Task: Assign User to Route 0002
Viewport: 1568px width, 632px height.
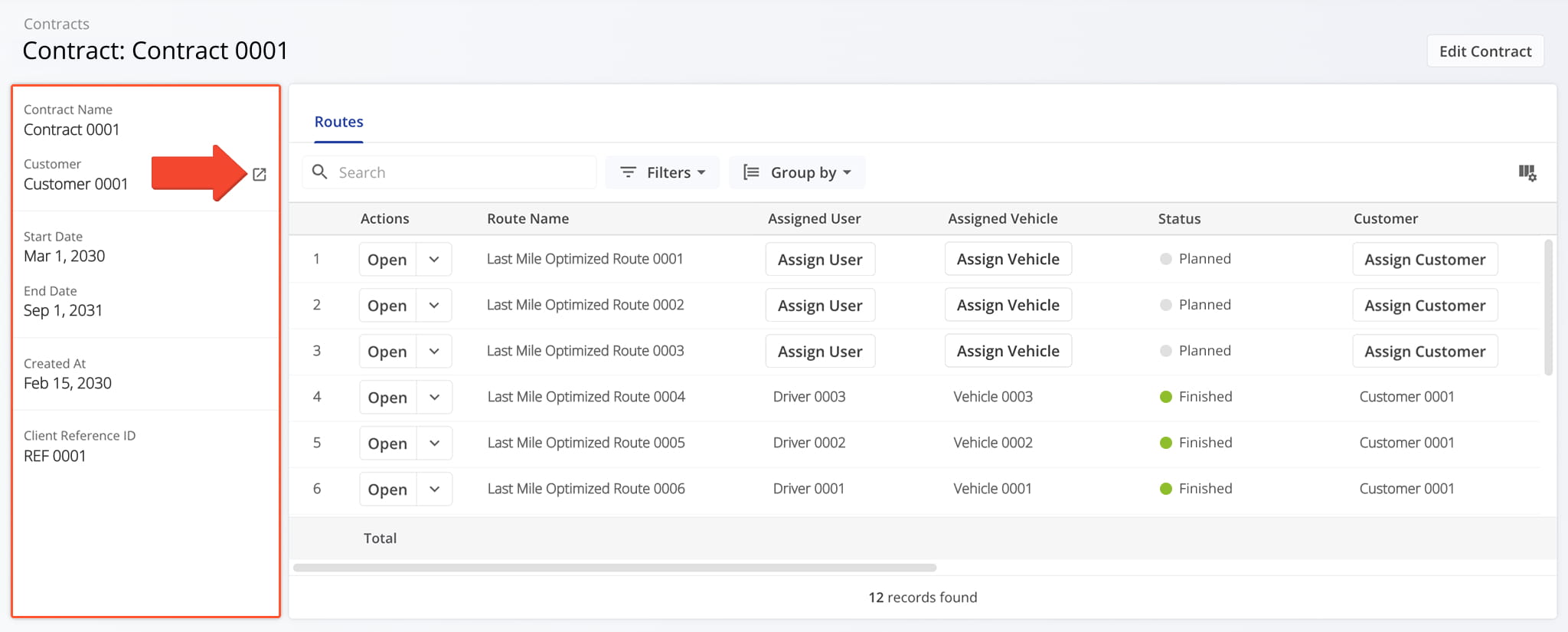Action: [819, 306]
